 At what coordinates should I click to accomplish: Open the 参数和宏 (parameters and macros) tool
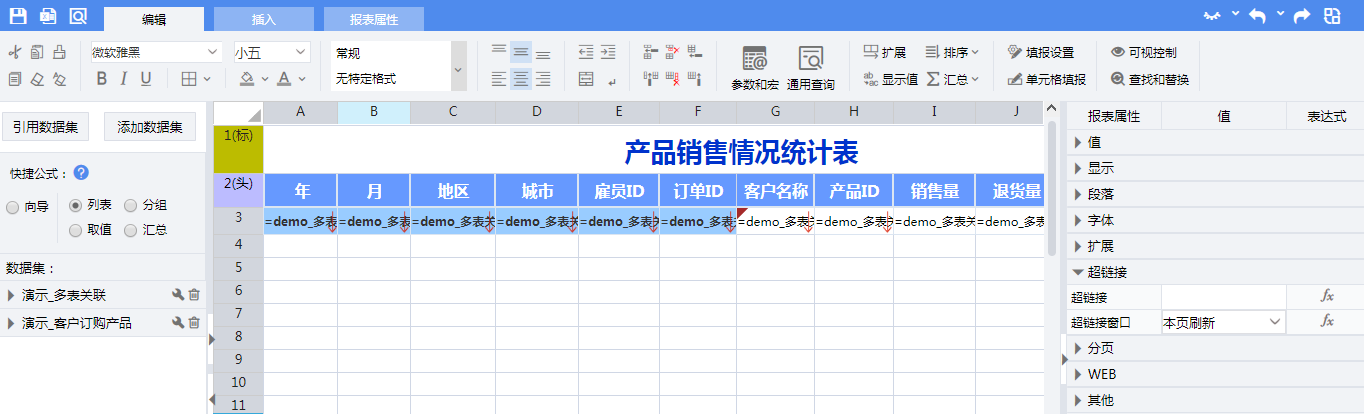[755, 67]
